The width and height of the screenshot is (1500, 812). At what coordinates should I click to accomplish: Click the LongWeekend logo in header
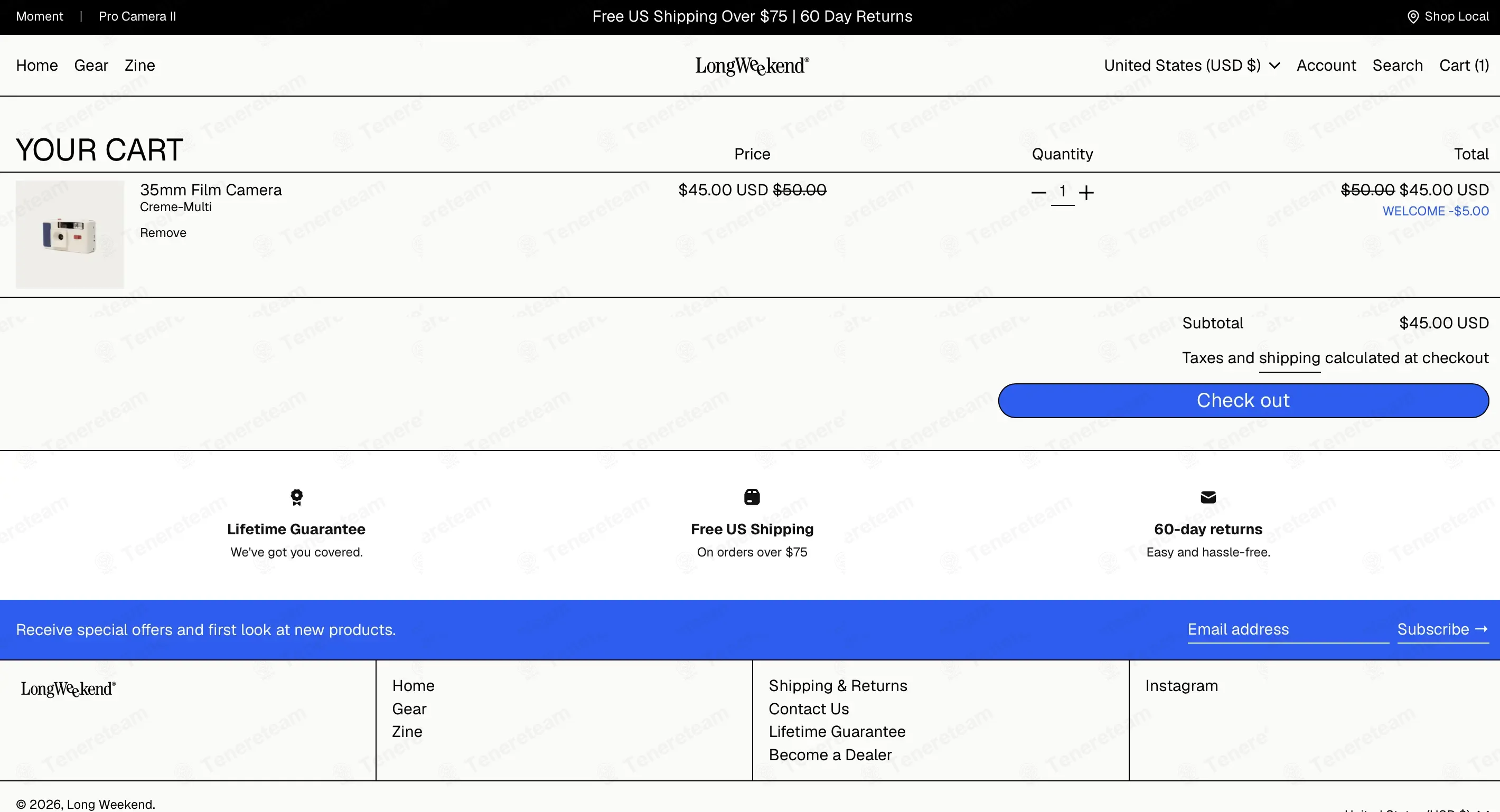(x=752, y=66)
